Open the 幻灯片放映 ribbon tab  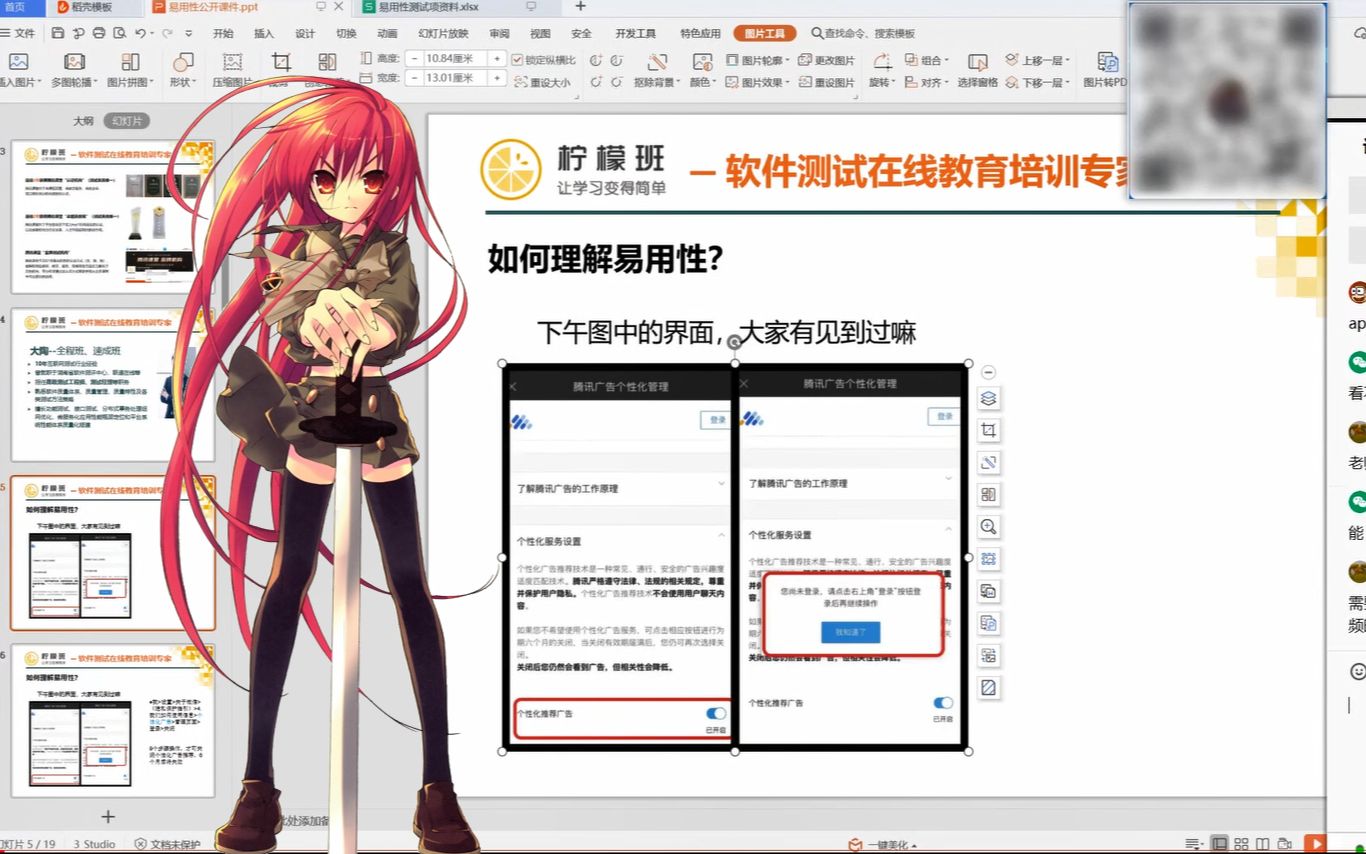(x=443, y=33)
